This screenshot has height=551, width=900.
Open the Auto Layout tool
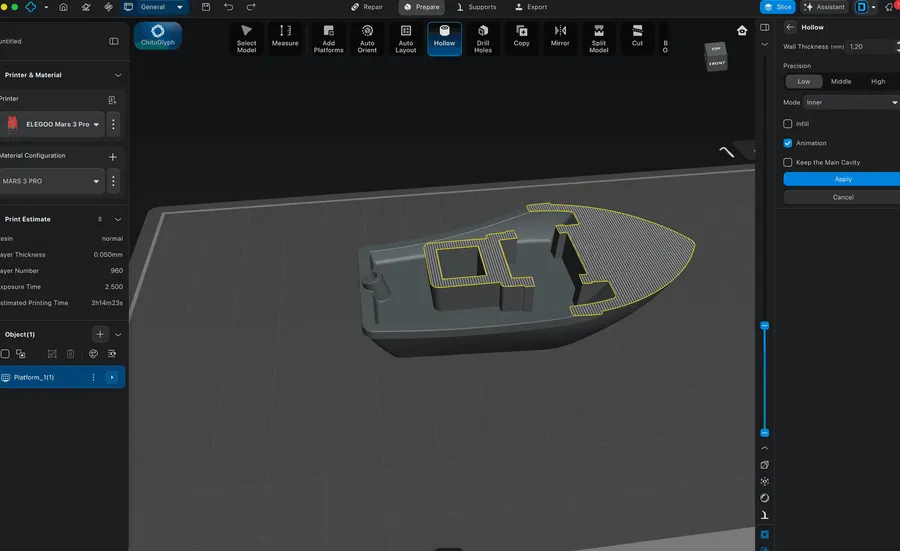[x=406, y=38]
